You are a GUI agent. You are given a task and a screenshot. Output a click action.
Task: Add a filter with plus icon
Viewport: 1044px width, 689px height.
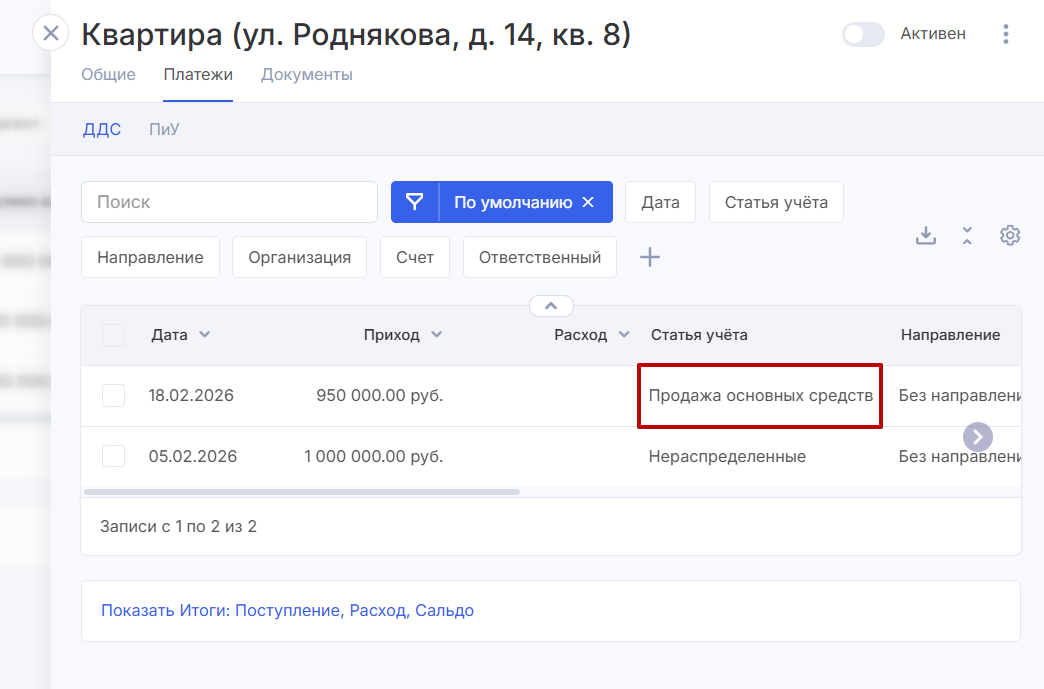650,257
